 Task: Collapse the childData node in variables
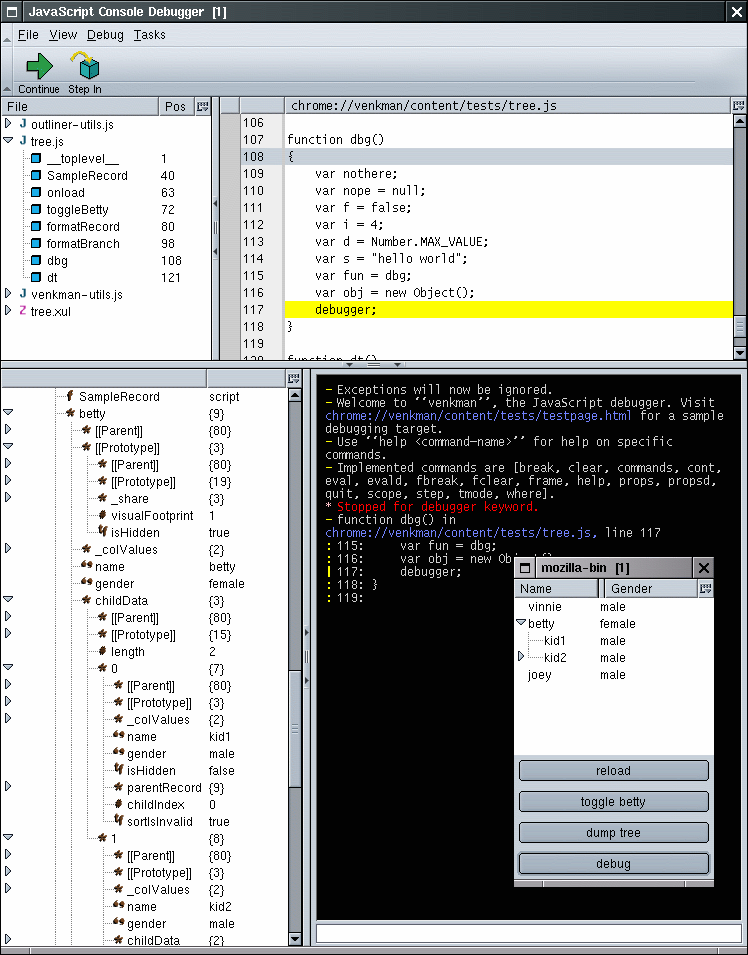(x=8, y=599)
